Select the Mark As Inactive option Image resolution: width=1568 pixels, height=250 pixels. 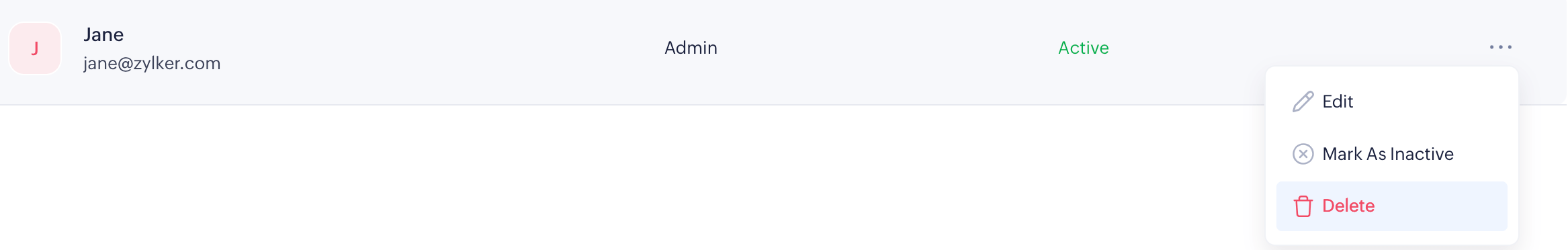[x=1391, y=154]
